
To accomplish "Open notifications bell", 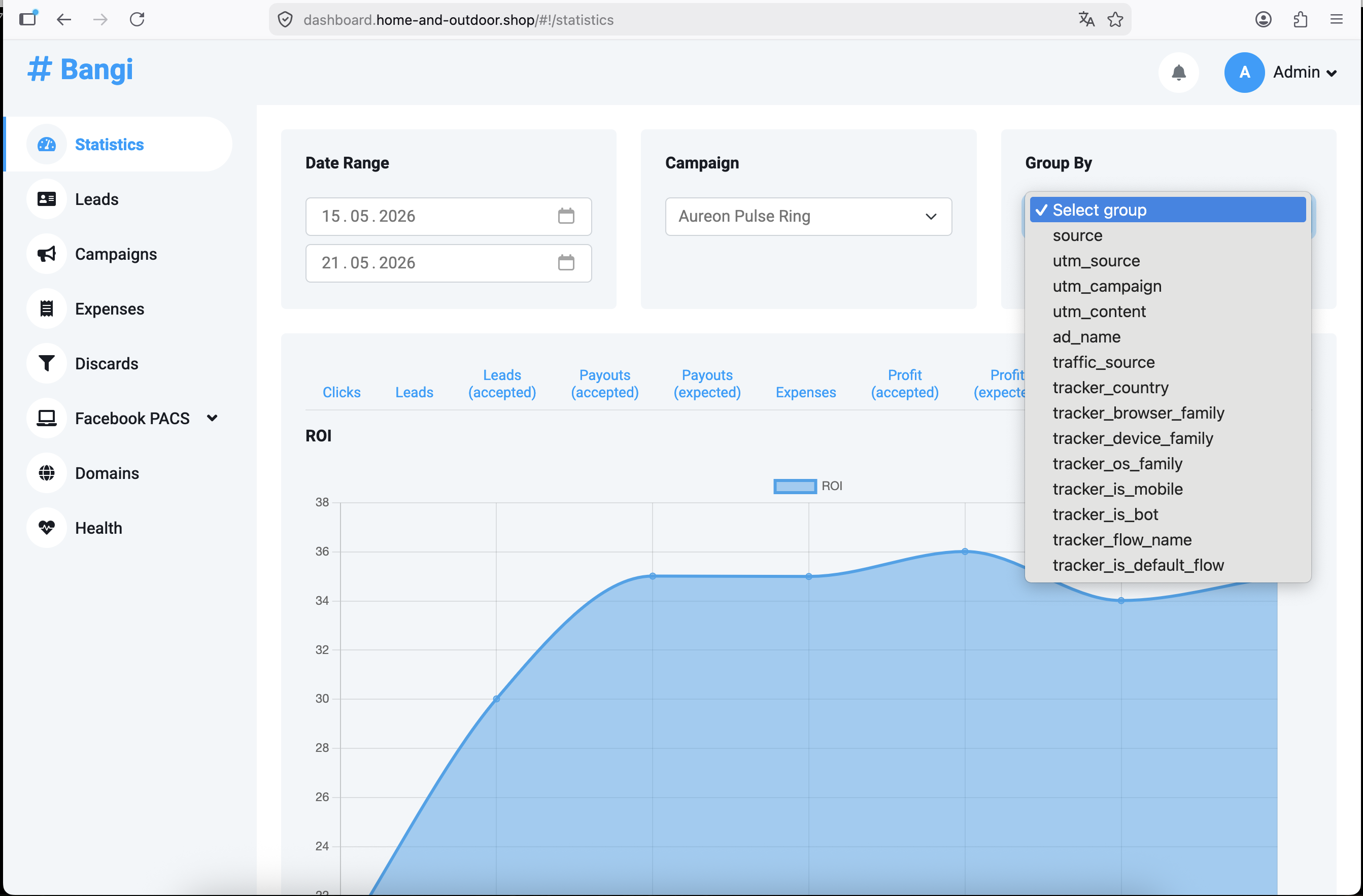I will [x=1179, y=73].
